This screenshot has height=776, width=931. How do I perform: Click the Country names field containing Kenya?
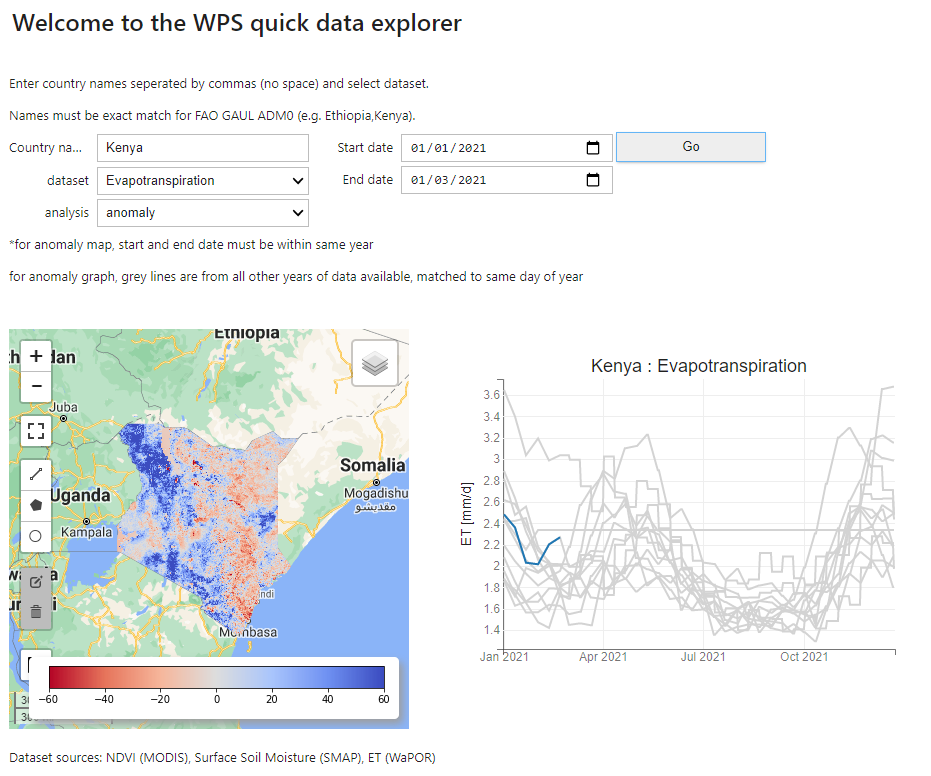[x=203, y=148]
